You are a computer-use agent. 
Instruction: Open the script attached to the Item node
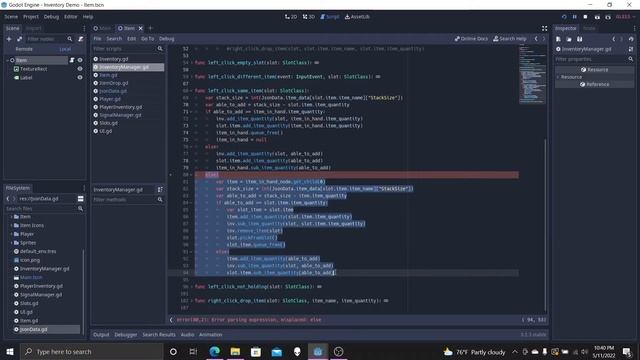click(x=72, y=60)
